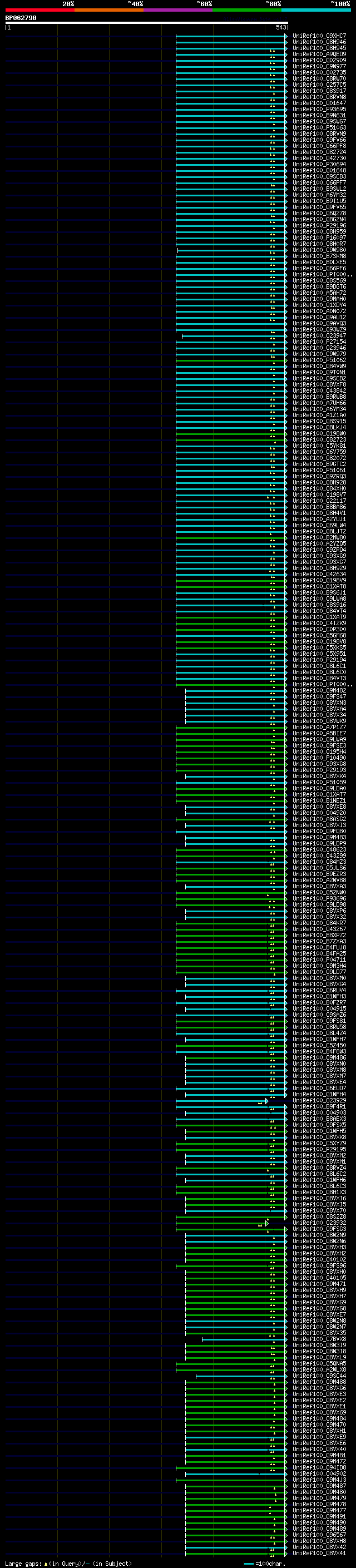Select the UniRef100_Q8VXN3 entry
Image resolution: width=356 pixels, height=1568 pixels.
(x=319, y=703)
